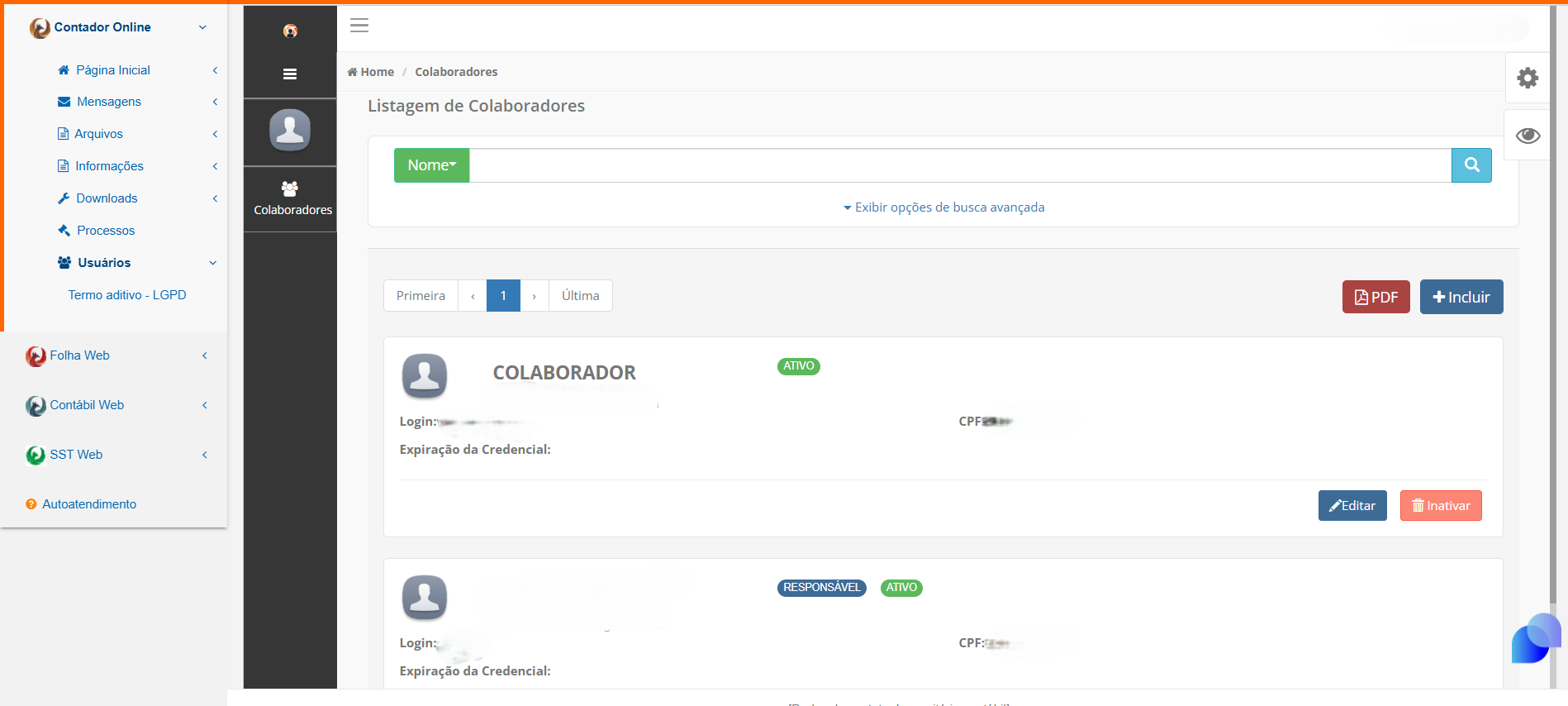Click Editar for COLABORADOR
1568x706 pixels.
click(x=1352, y=506)
